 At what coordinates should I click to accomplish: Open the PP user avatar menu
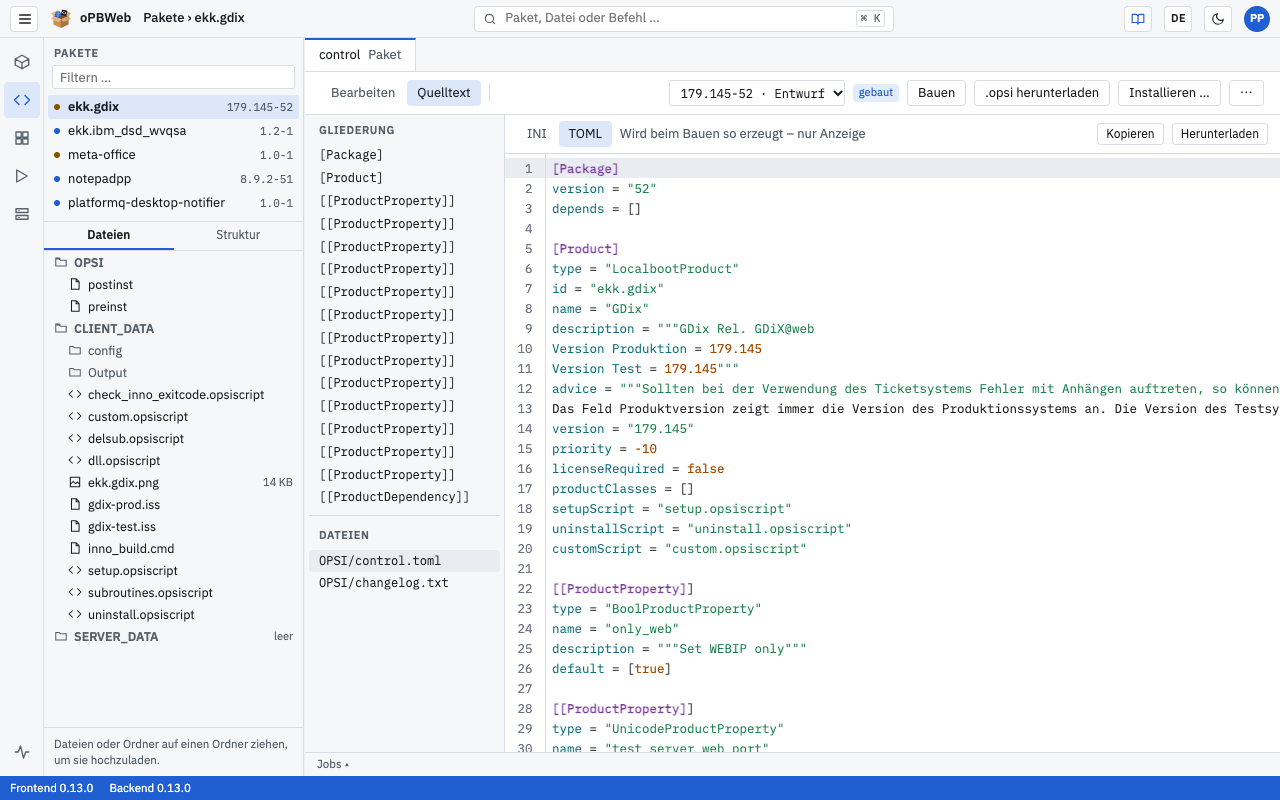(x=1257, y=18)
